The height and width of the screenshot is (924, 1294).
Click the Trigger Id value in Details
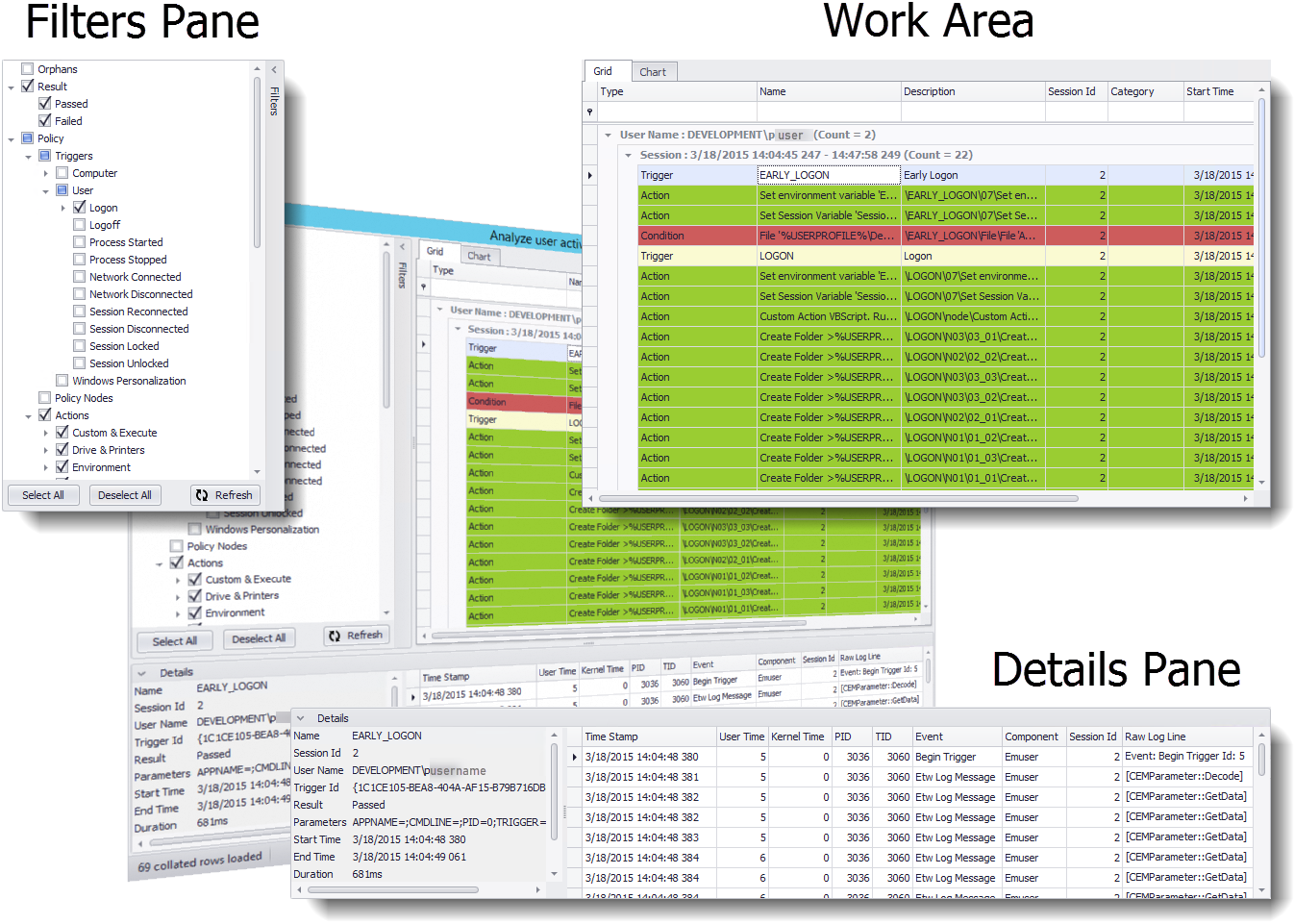[x=449, y=787]
